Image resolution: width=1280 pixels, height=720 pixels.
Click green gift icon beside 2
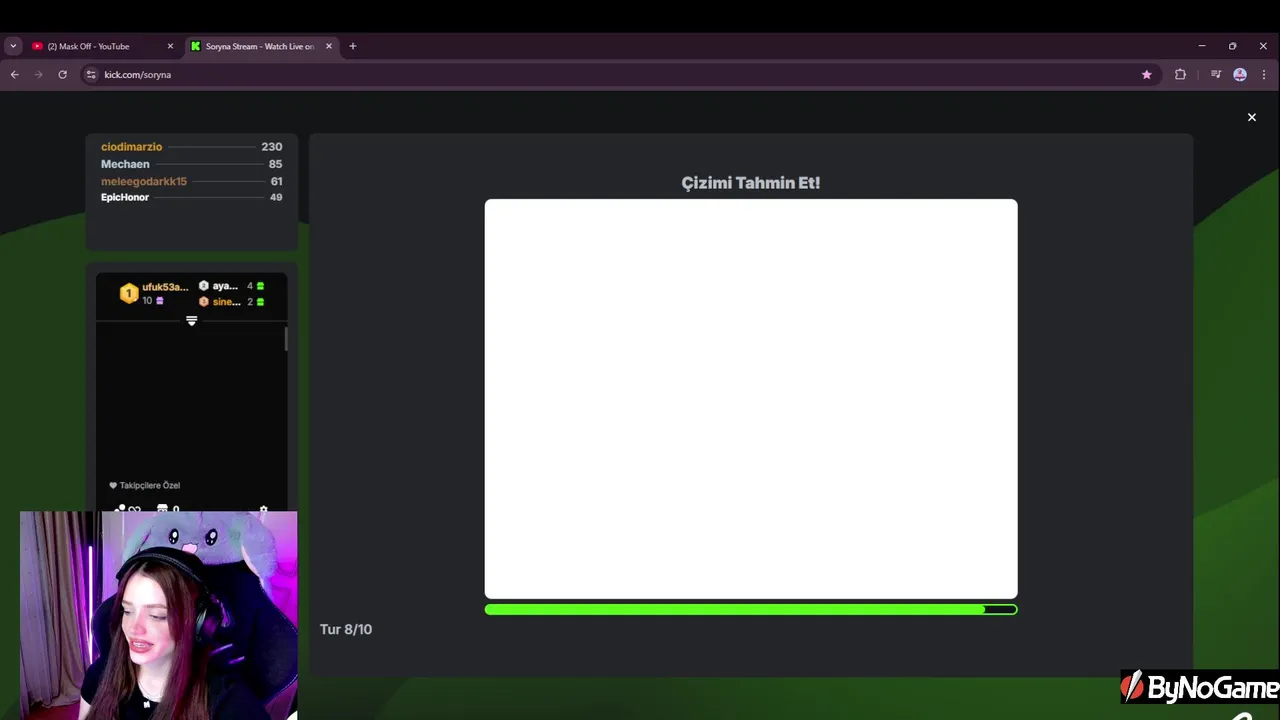tap(261, 302)
